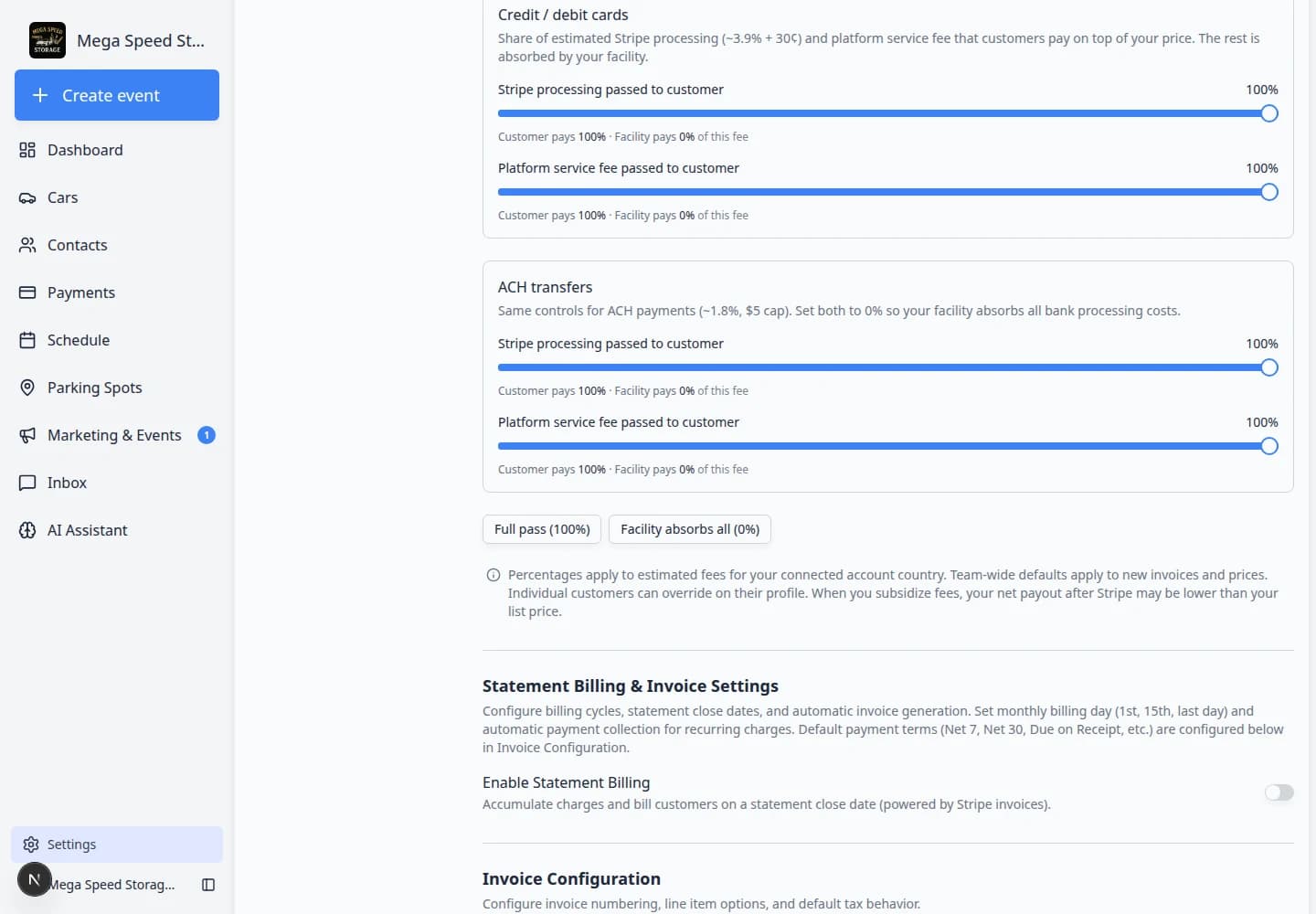
Task: Click the Parking Spots pin icon
Action: pos(27,388)
